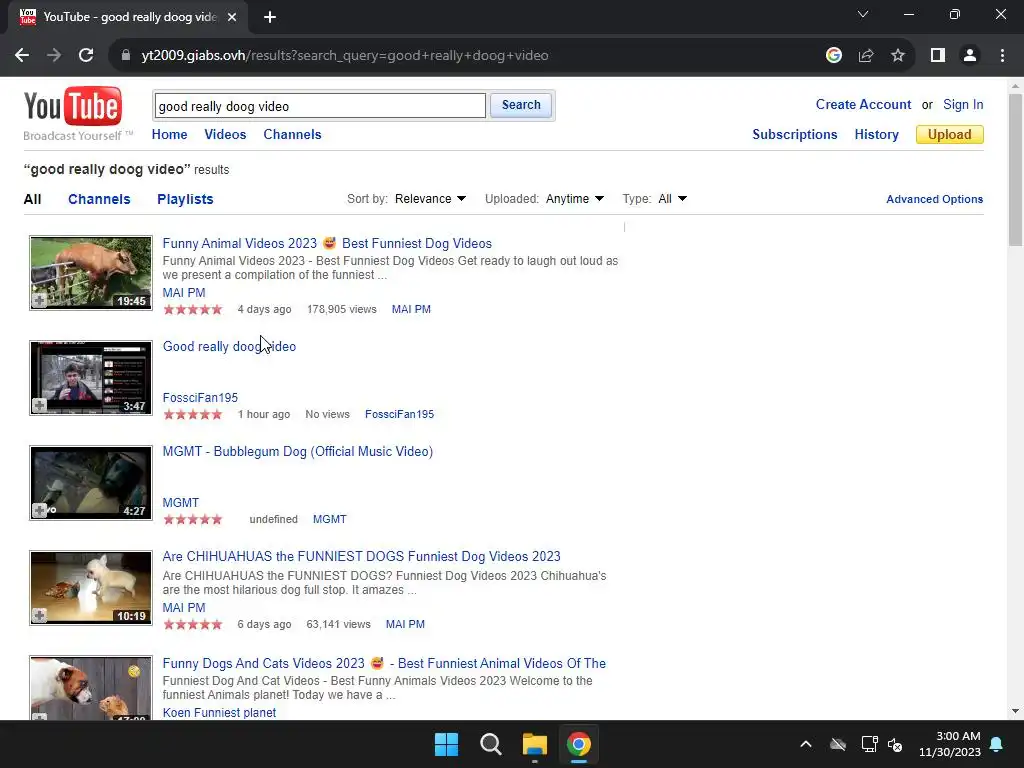Click the network tray icon
The width and height of the screenshot is (1024, 768).
pos(869,744)
